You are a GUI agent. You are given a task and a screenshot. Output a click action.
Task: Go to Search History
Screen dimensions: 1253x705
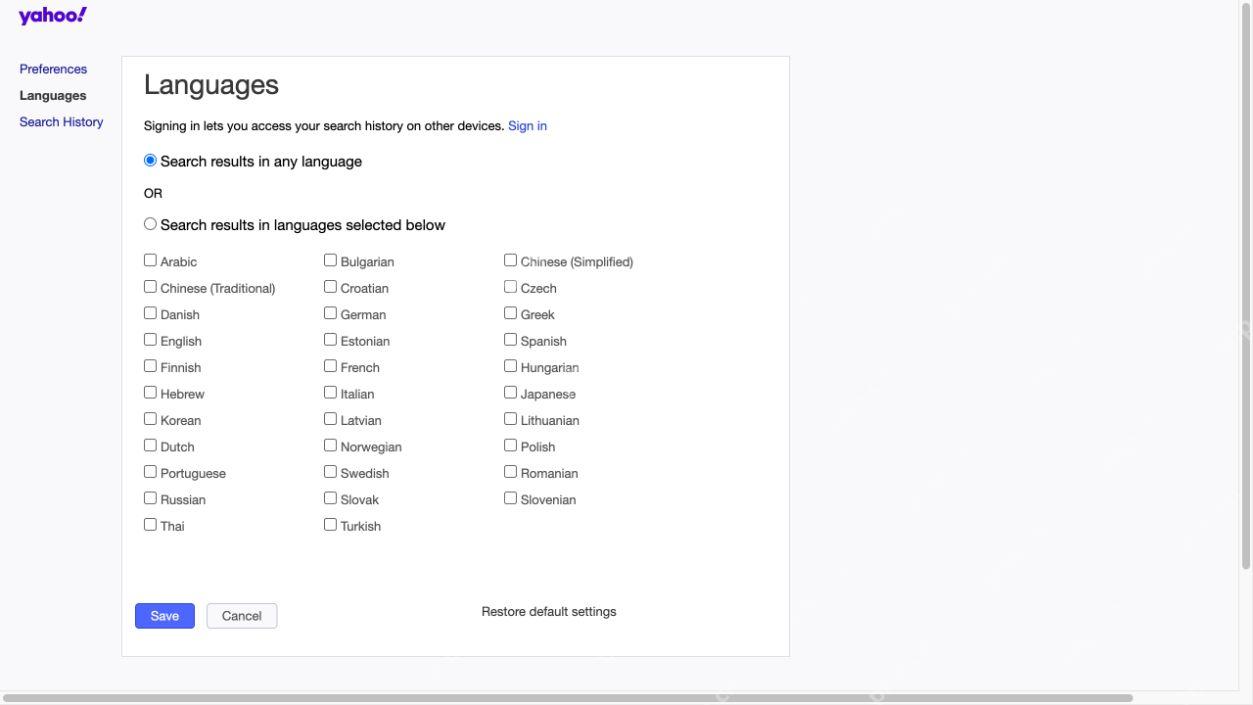pyautogui.click(x=61, y=122)
